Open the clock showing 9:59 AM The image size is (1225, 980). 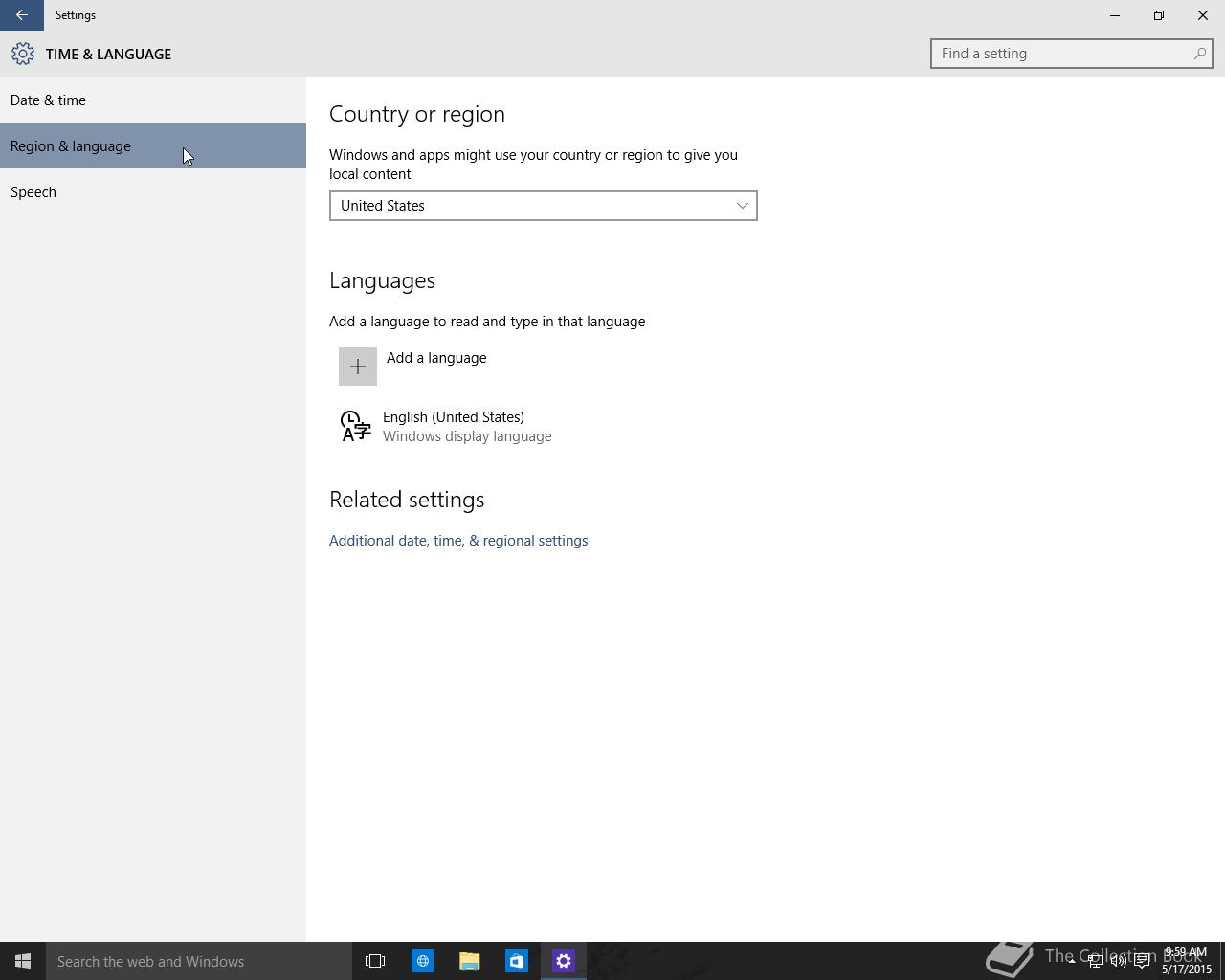click(1187, 961)
